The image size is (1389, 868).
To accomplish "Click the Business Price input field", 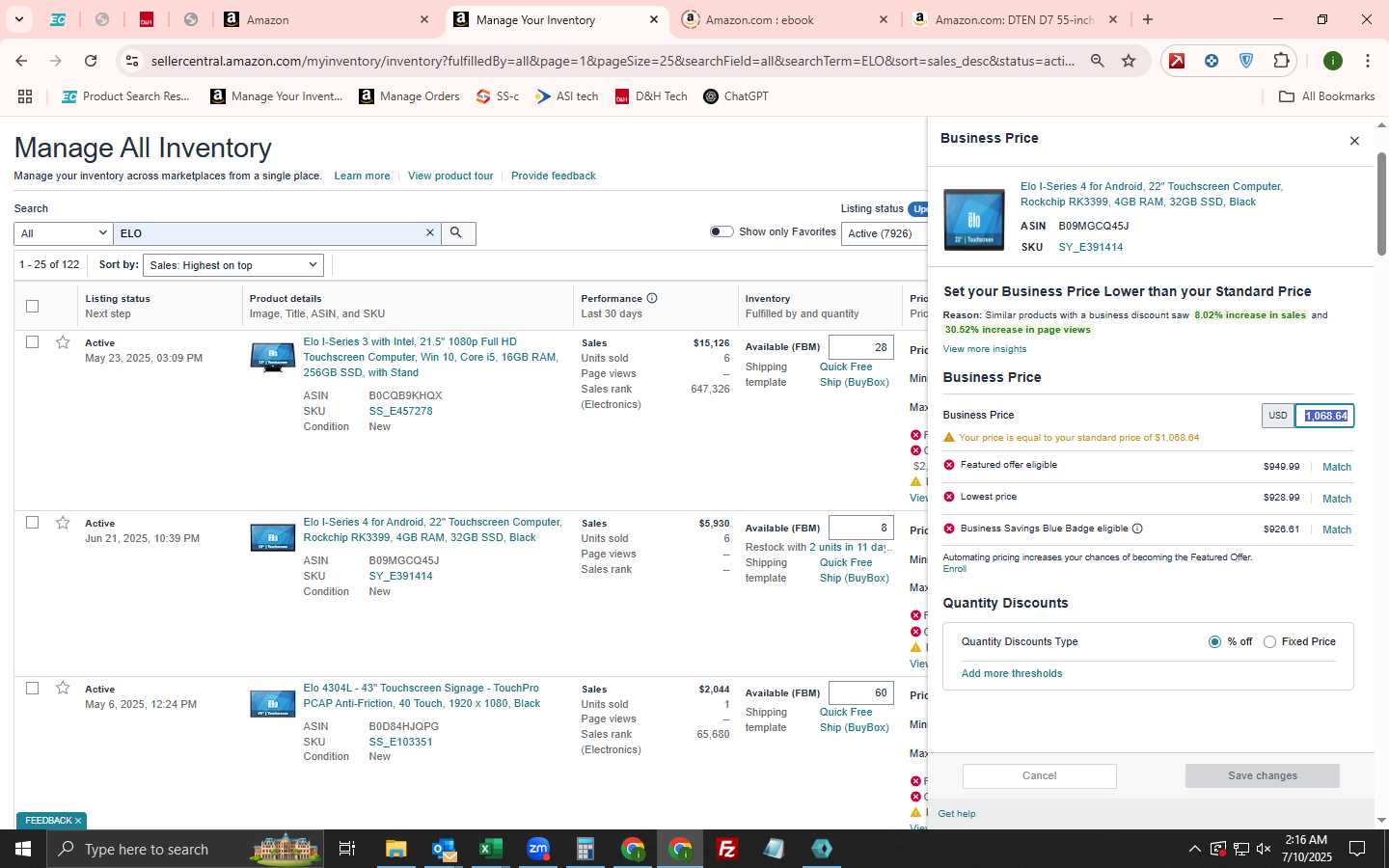I will (x=1324, y=416).
